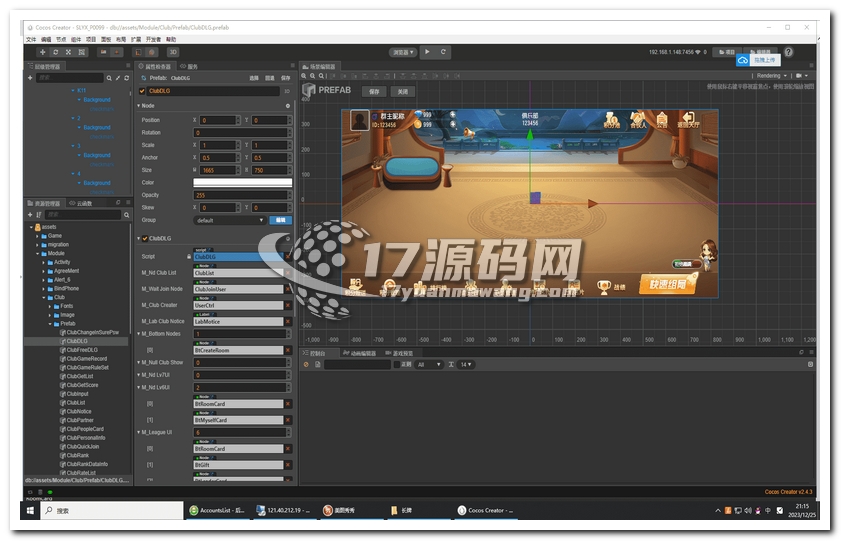841x541 pixels.
Task: Click the Node section gear settings icon
Action: (x=287, y=106)
